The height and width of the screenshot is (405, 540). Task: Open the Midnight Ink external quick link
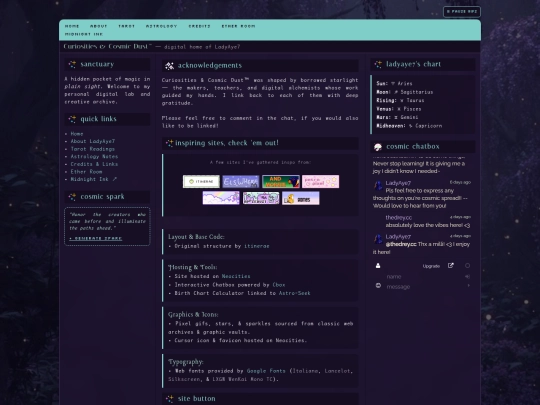coord(94,179)
